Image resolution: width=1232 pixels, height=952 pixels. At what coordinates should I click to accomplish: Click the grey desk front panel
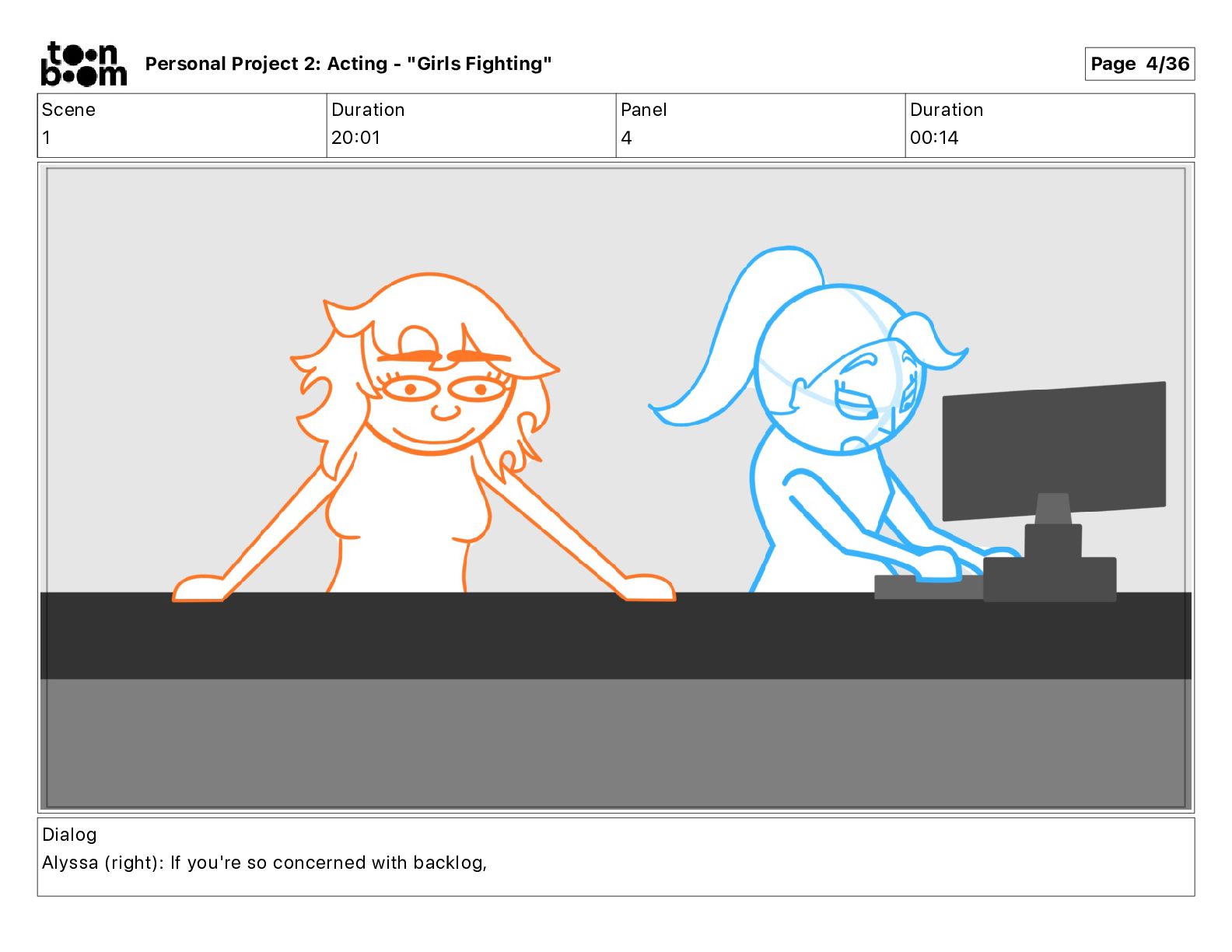(616, 743)
